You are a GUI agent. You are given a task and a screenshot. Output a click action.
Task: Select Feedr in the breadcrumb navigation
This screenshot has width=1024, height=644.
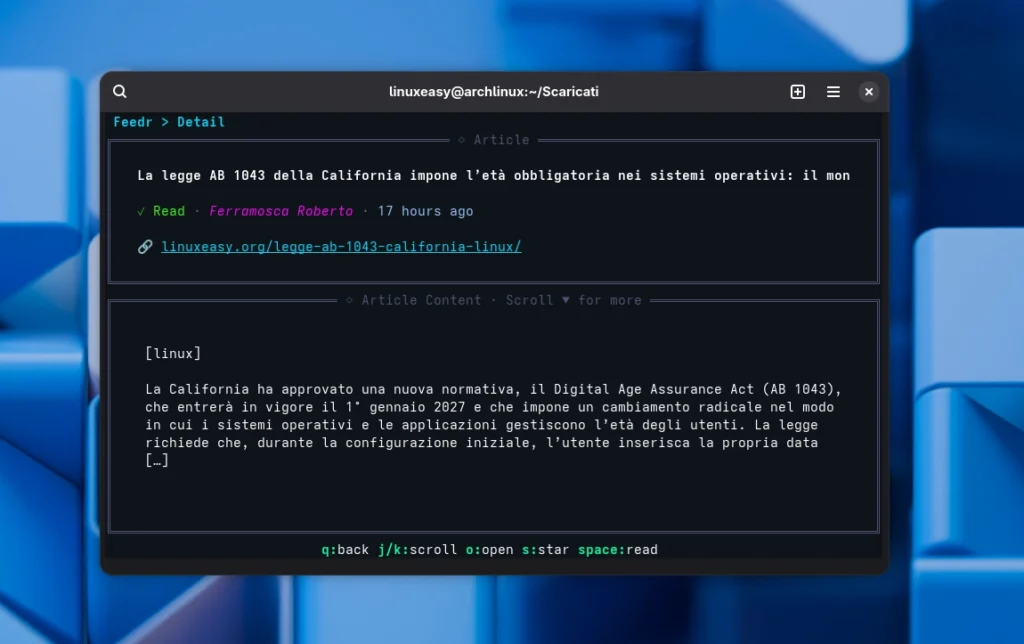point(132,121)
